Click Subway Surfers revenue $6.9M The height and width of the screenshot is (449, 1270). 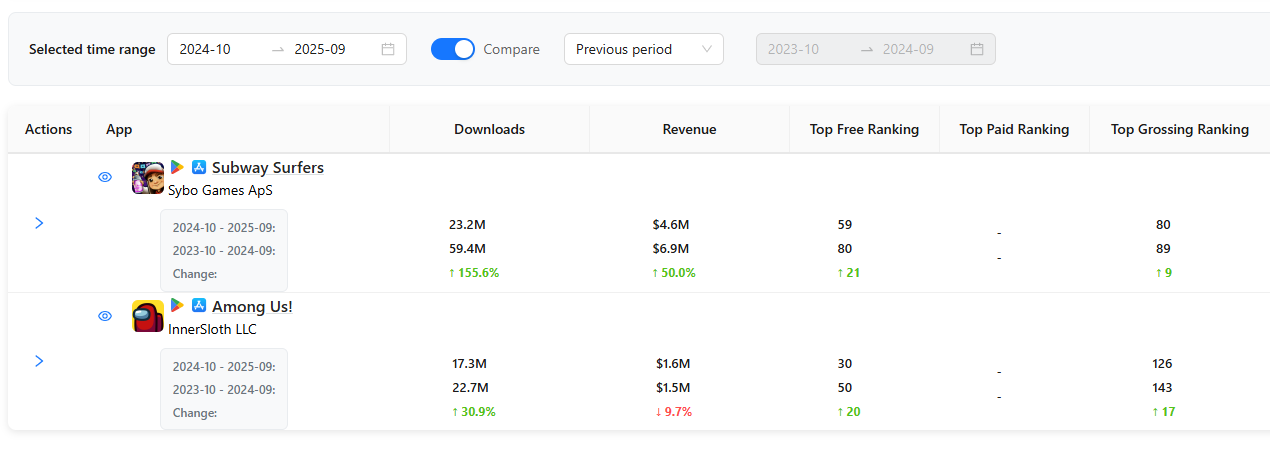672,249
